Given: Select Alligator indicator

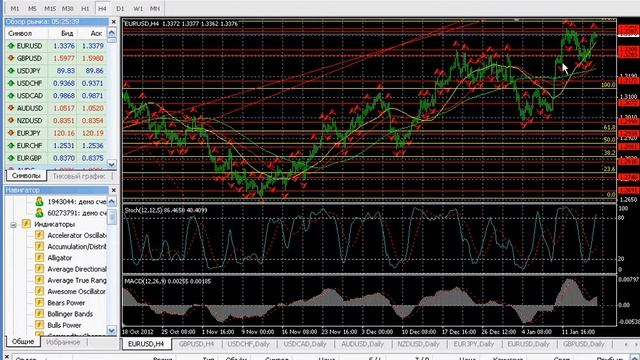Looking at the screenshot, I should click(60, 258).
